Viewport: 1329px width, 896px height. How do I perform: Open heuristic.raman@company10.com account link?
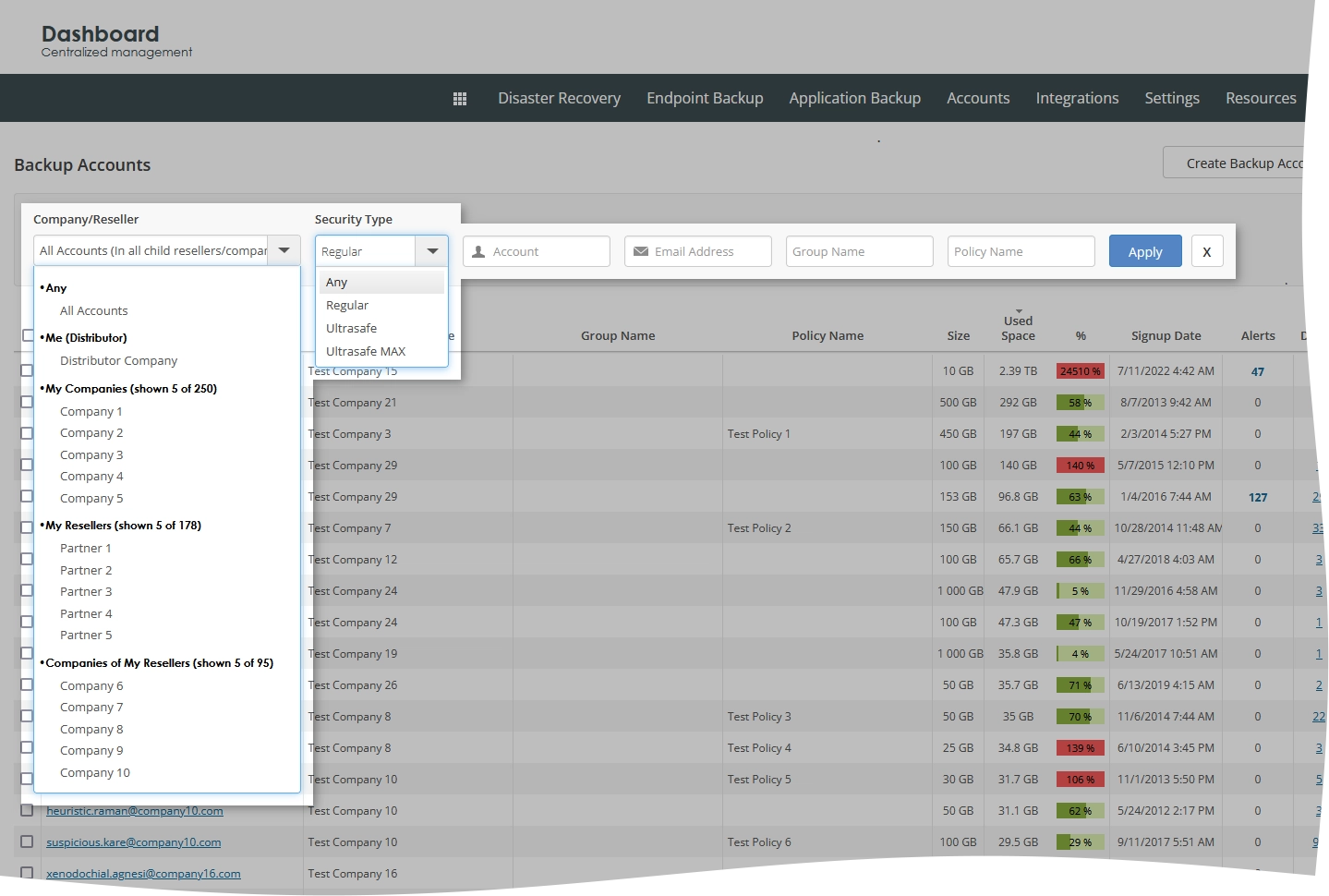(x=135, y=811)
